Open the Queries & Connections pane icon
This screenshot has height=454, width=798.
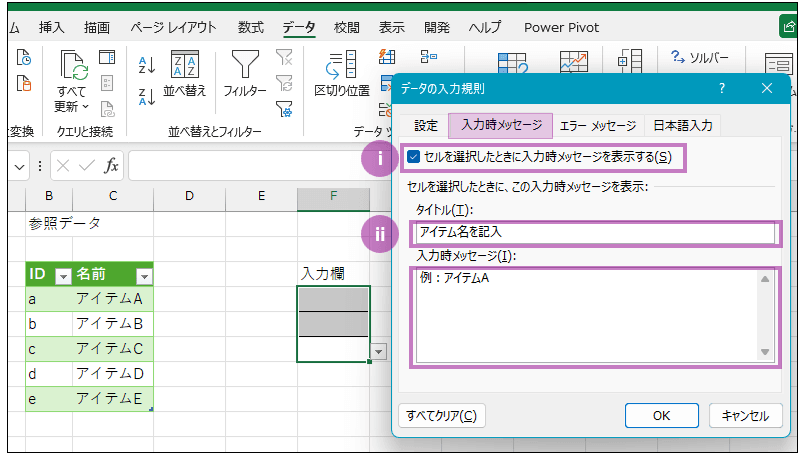[107, 56]
